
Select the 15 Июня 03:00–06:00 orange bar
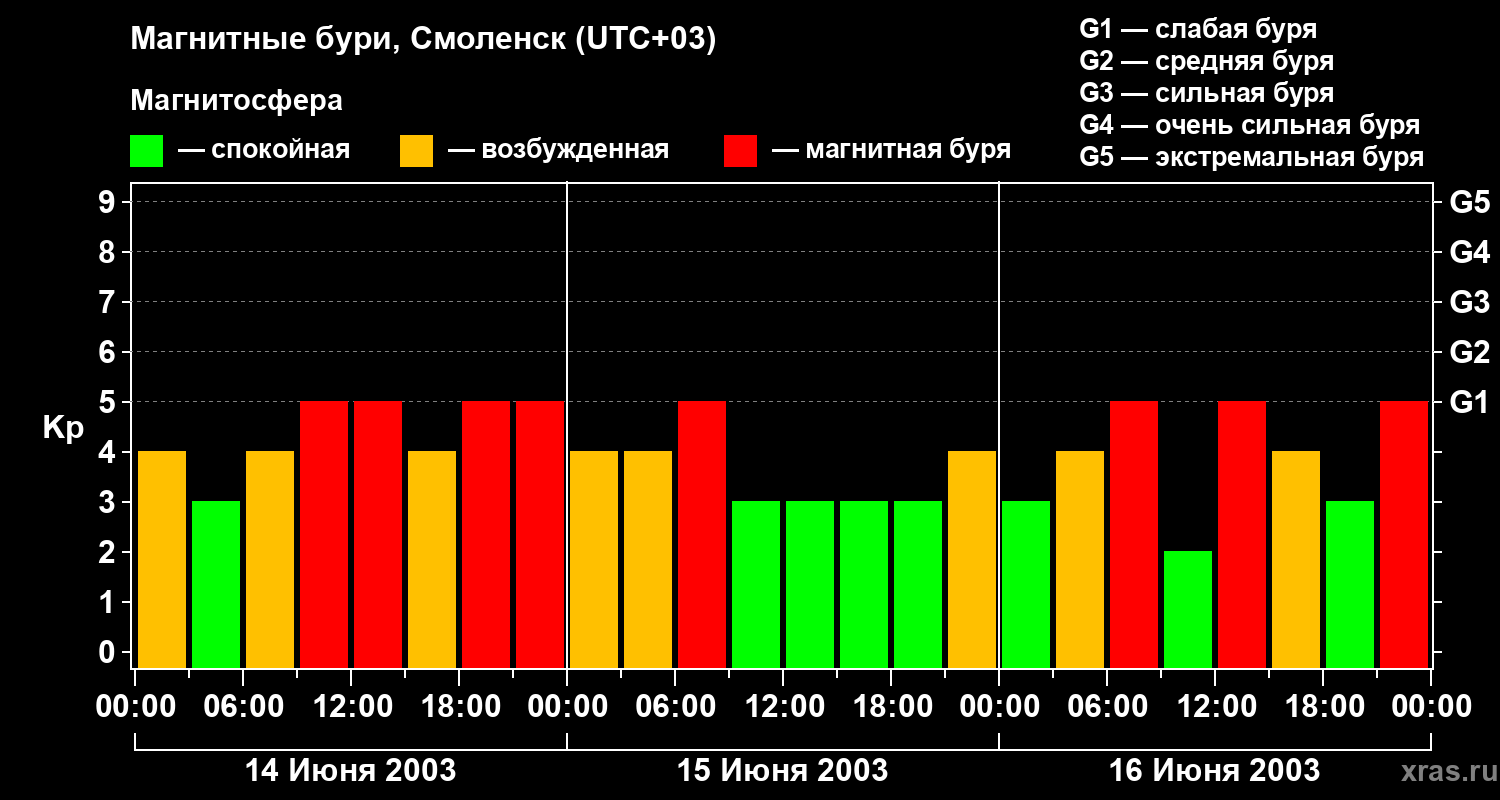[x=648, y=559]
